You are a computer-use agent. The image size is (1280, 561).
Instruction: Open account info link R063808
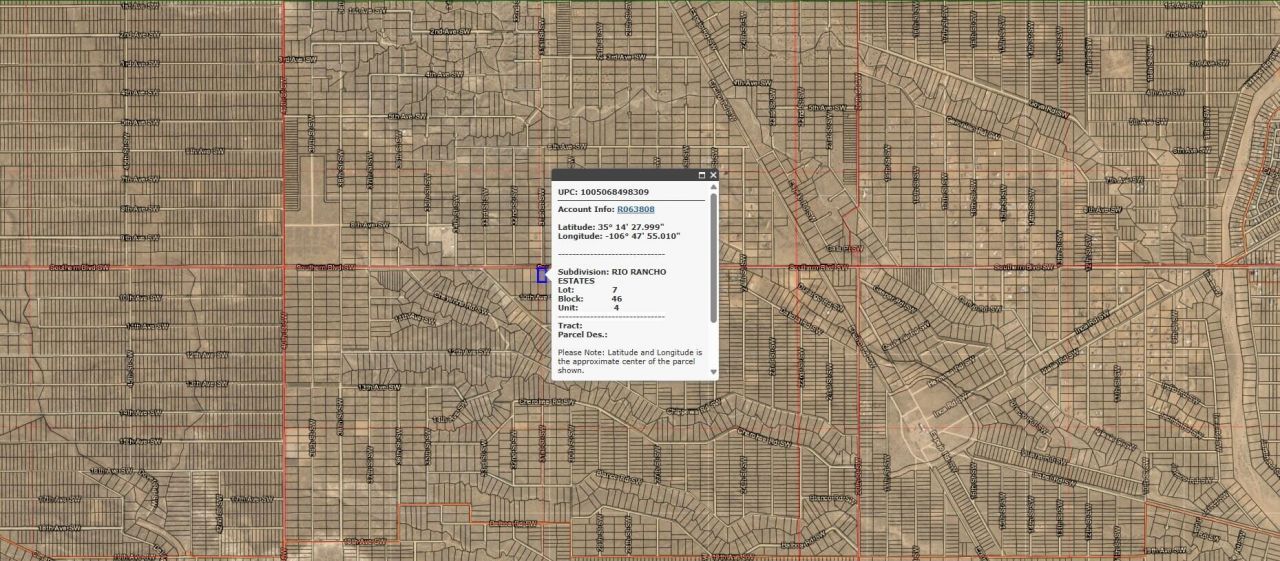pos(635,209)
